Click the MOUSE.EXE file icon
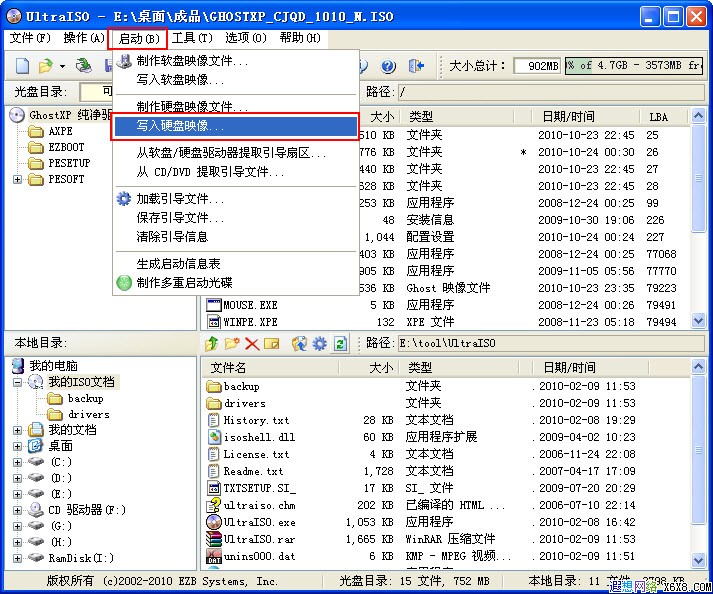713x594 pixels. [214, 305]
